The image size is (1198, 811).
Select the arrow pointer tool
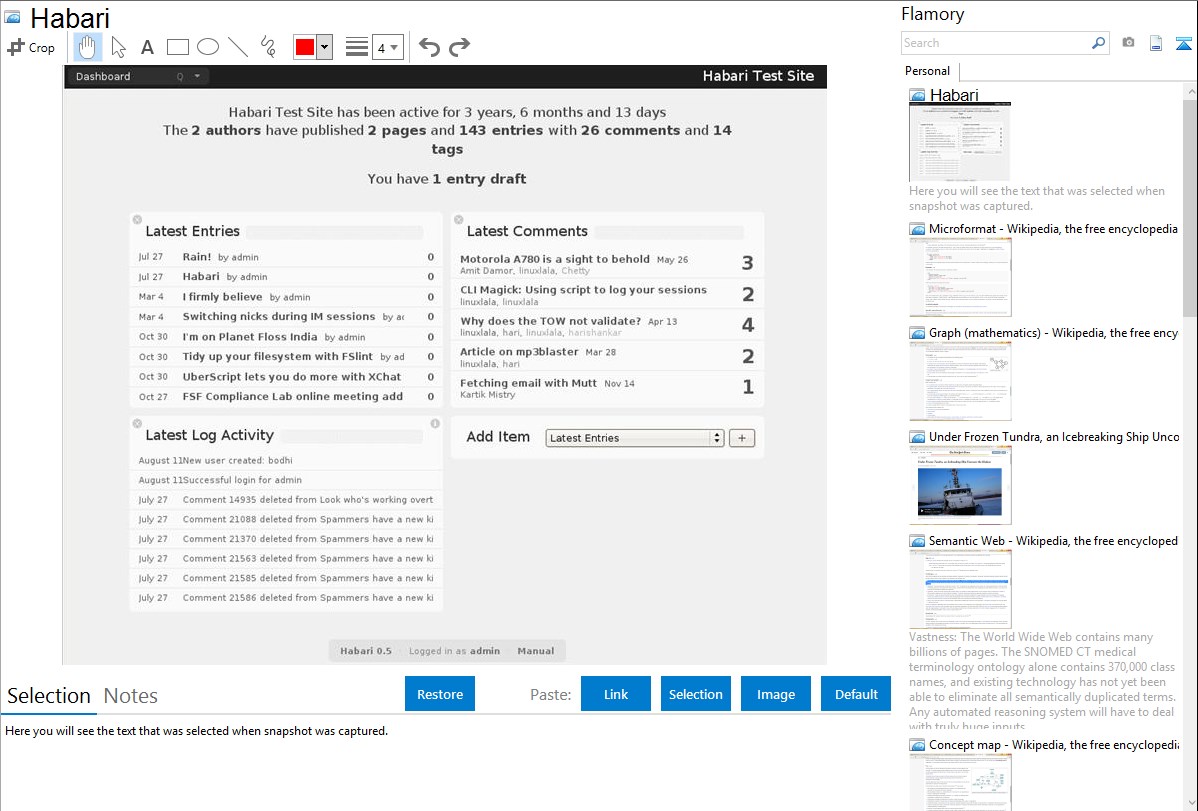(x=118, y=47)
